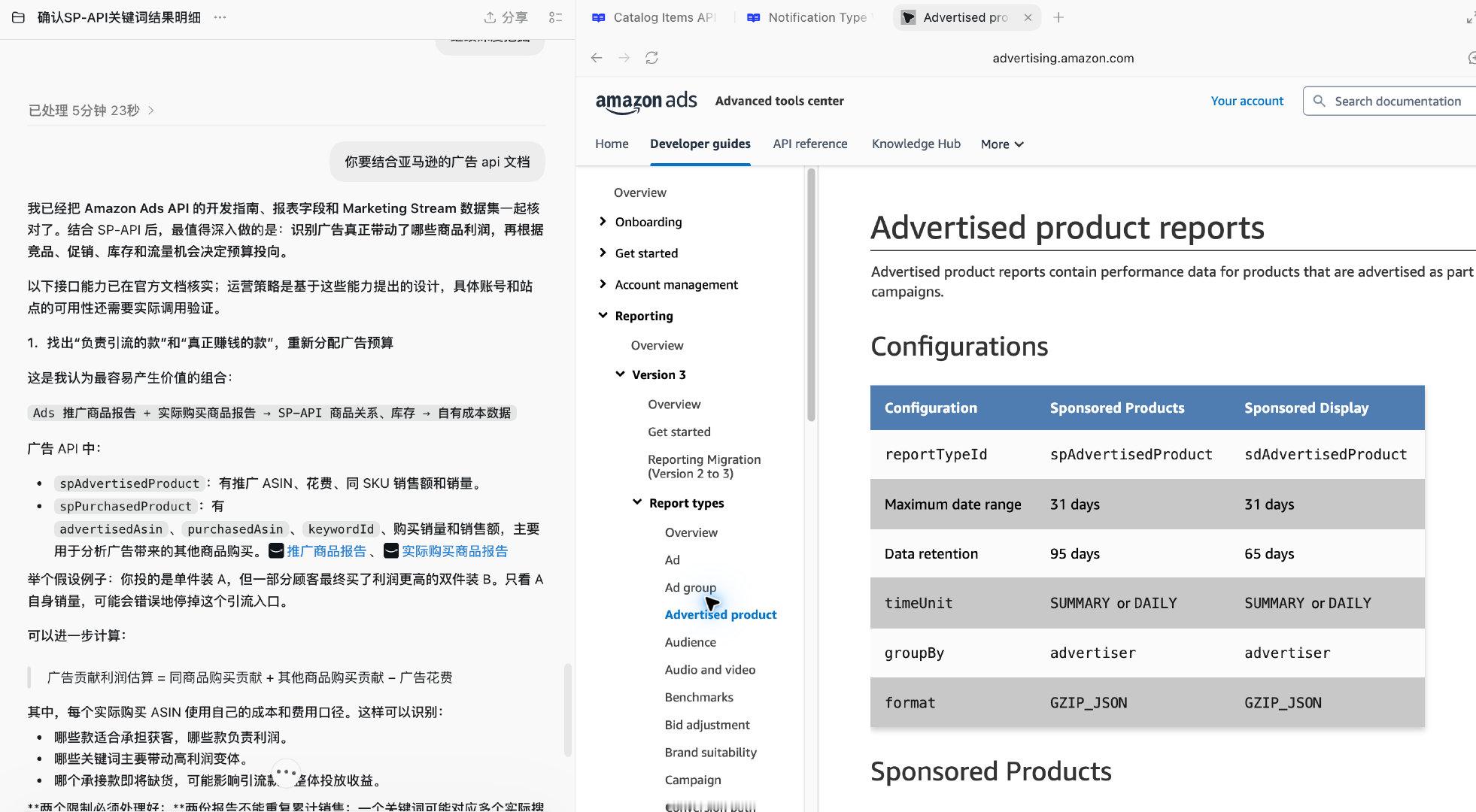
Task: Open the sidebar panel icon beside chat title
Action: pyautogui.click(x=18, y=17)
